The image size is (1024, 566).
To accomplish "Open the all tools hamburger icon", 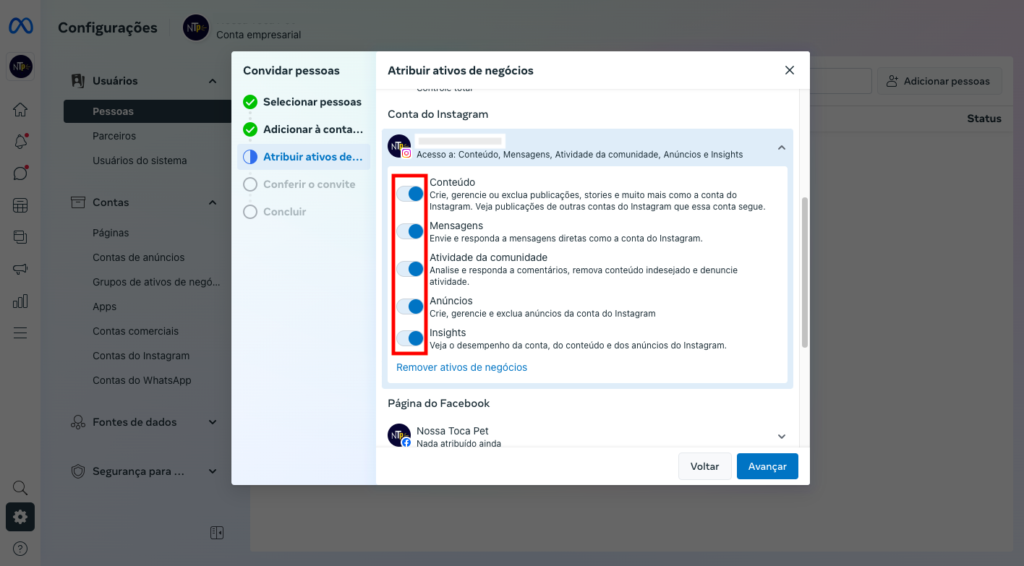I will (x=20, y=333).
